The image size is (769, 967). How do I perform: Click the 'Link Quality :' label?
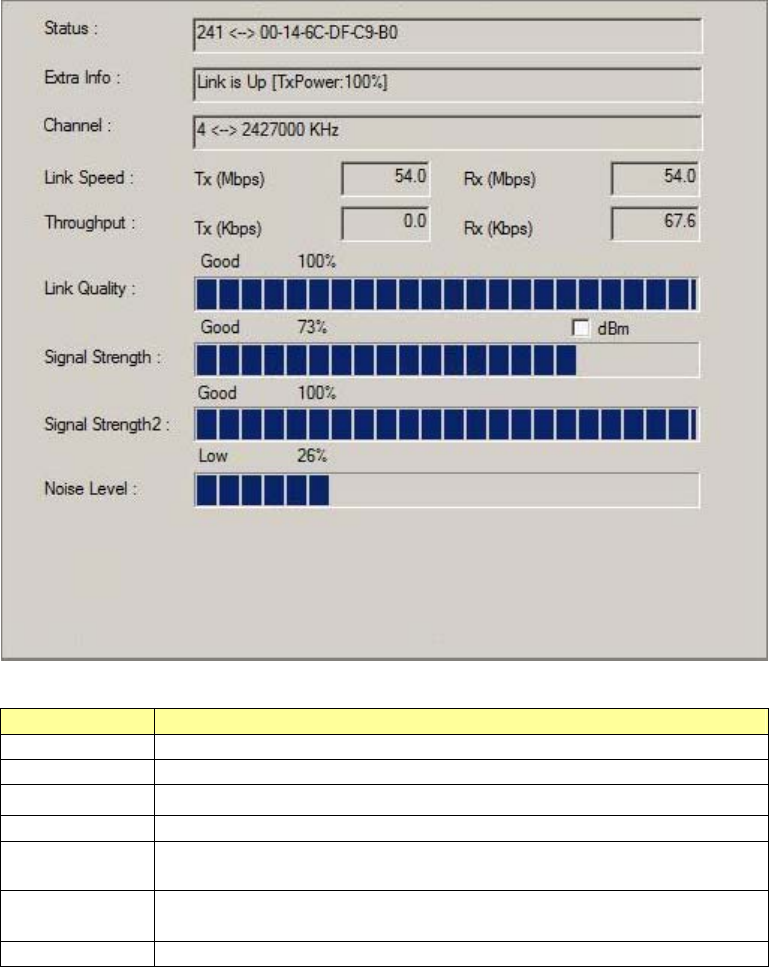pyautogui.click(x=89, y=289)
